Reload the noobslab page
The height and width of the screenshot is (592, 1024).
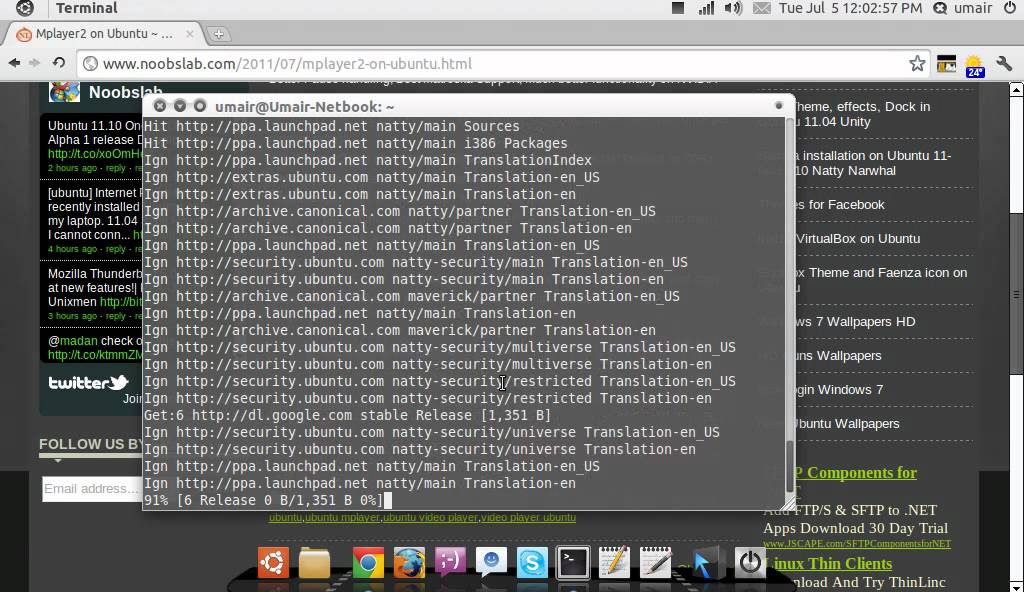click(x=59, y=63)
